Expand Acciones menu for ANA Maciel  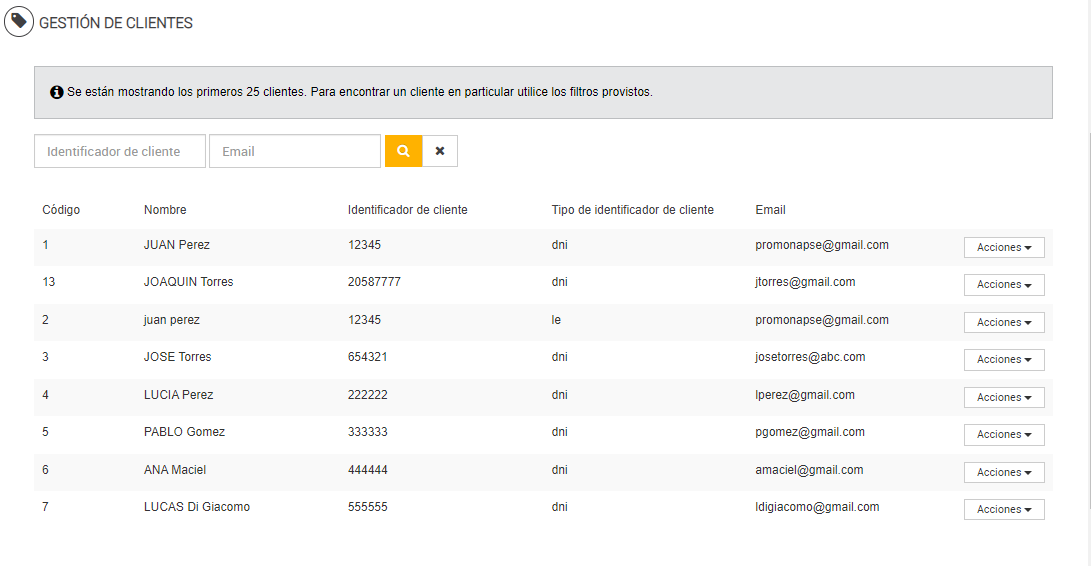tap(1004, 472)
